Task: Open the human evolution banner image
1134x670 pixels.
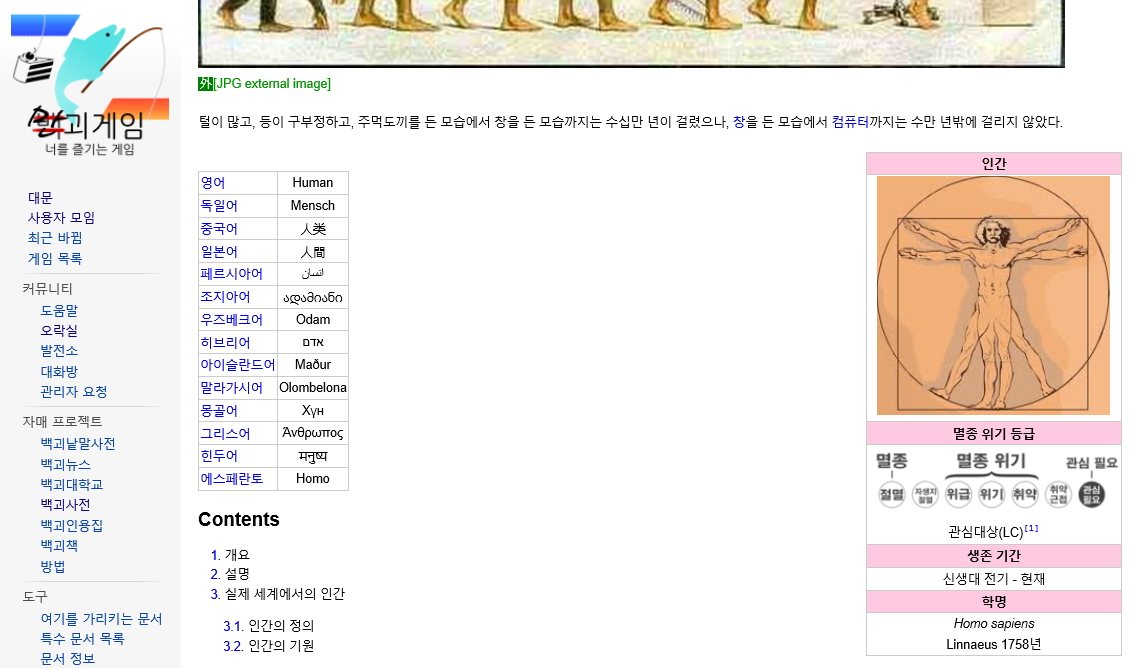Action: (x=631, y=33)
